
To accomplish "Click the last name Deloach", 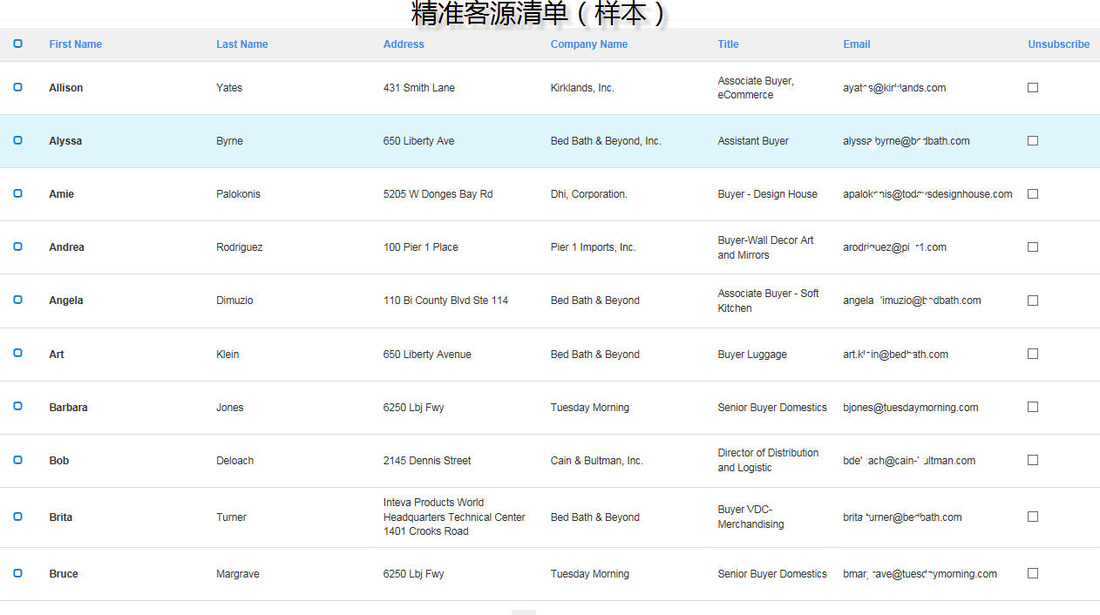I will [x=235, y=461].
